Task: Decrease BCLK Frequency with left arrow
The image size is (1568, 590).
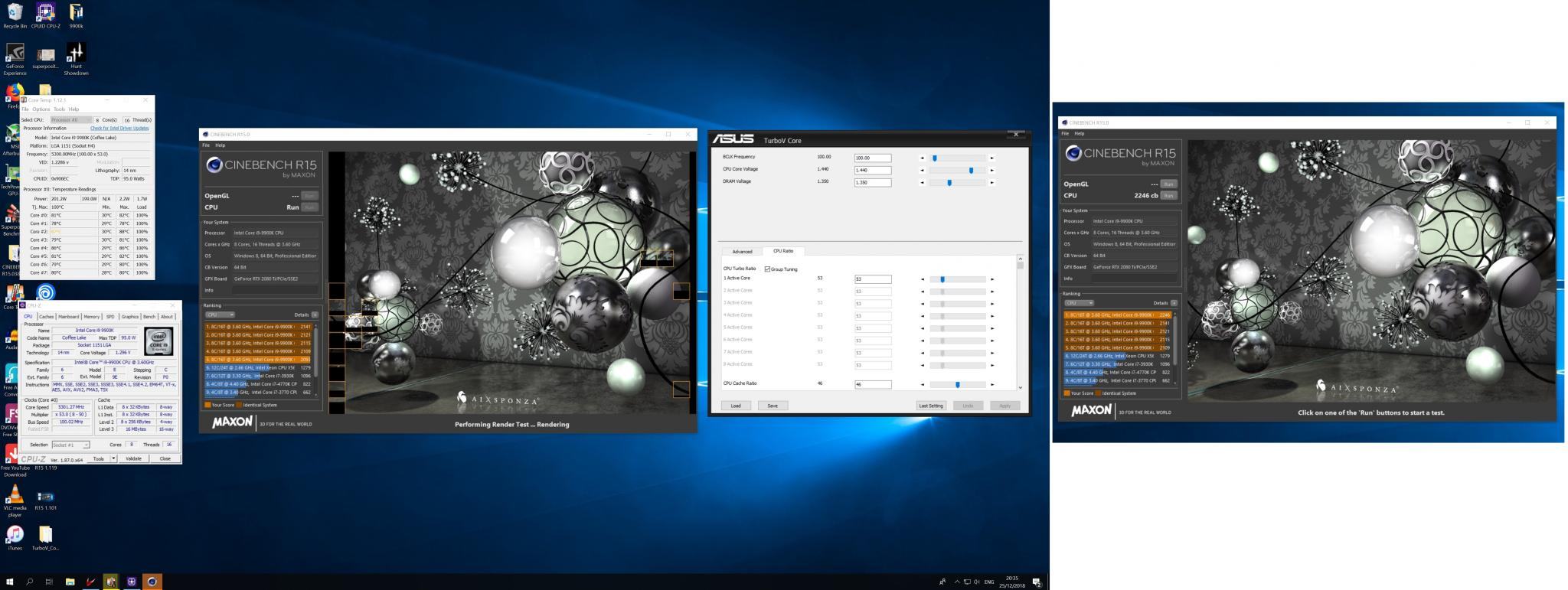Action: point(922,158)
